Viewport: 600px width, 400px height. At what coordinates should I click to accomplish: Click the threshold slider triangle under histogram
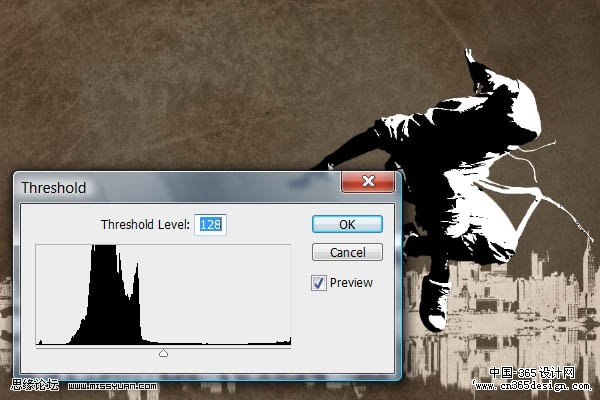point(163,353)
